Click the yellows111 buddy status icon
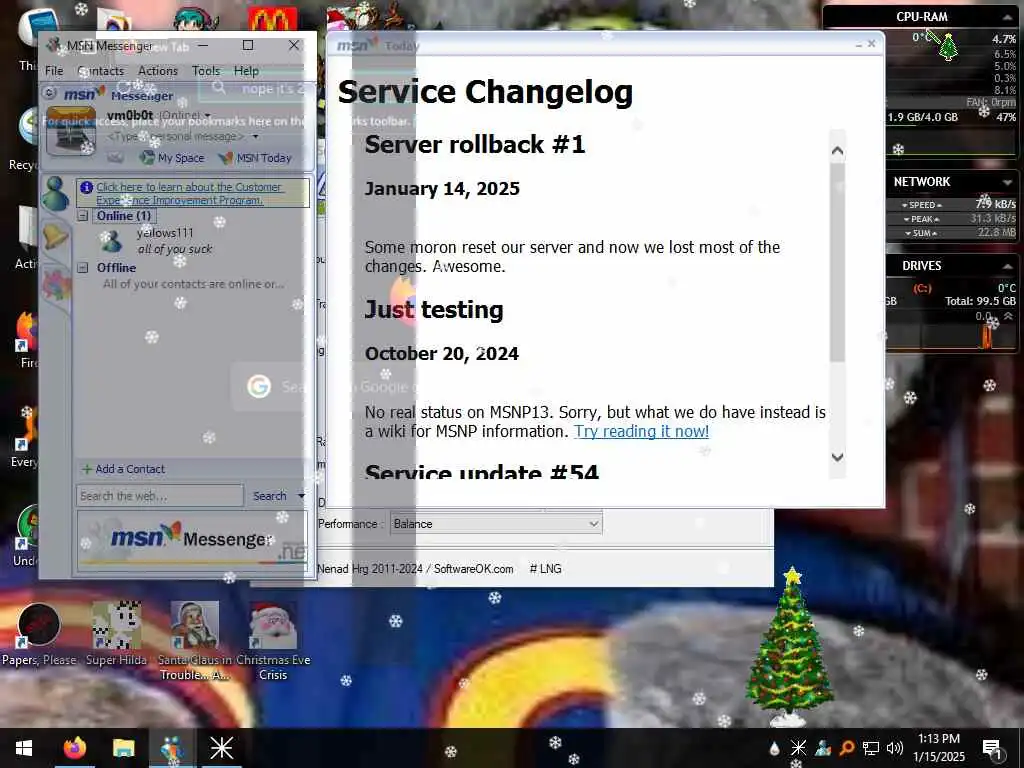The width and height of the screenshot is (1024, 768). (x=111, y=242)
